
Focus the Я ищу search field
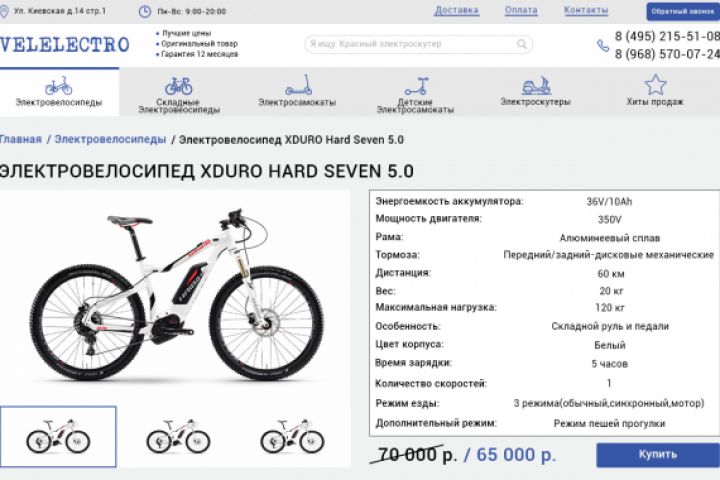pyautogui.click(x=418, y=44)
